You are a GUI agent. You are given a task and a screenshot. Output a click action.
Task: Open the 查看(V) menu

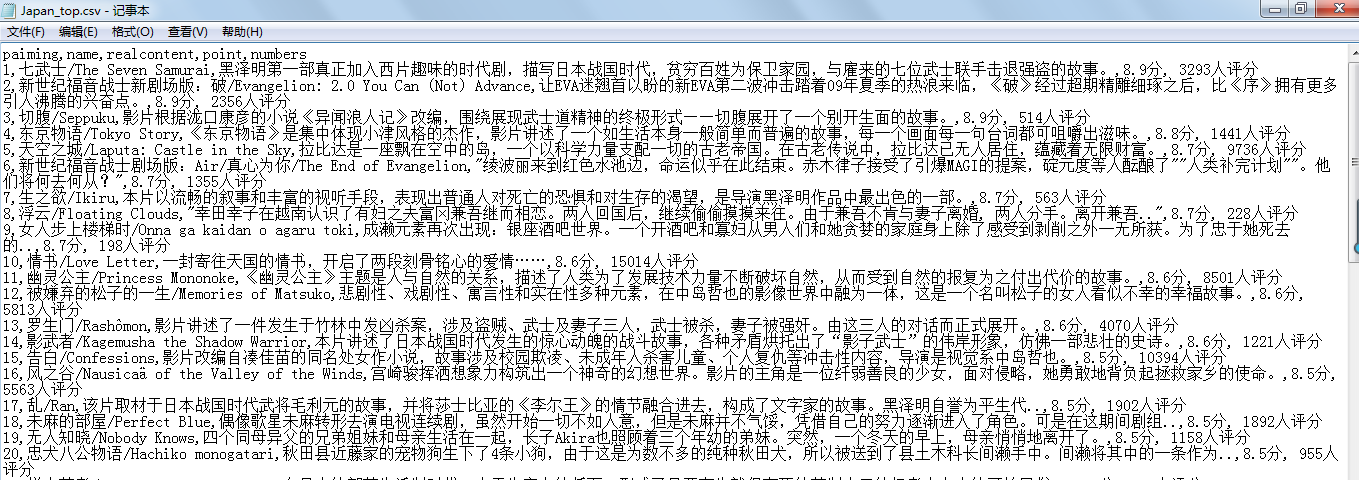click(188, 32)
